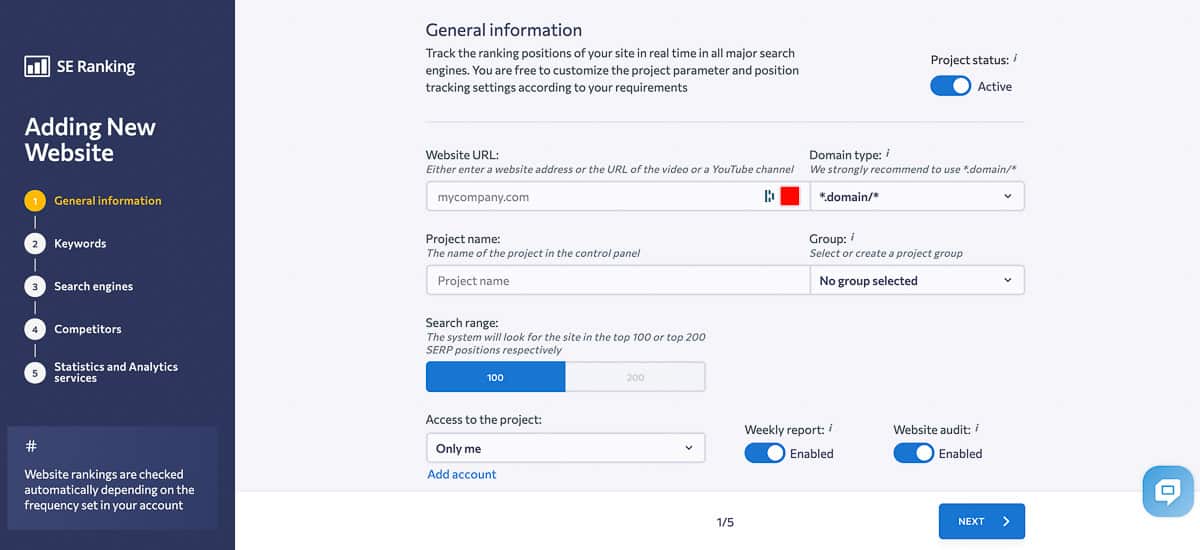Select the 200 search range option

tap(635, 377)
